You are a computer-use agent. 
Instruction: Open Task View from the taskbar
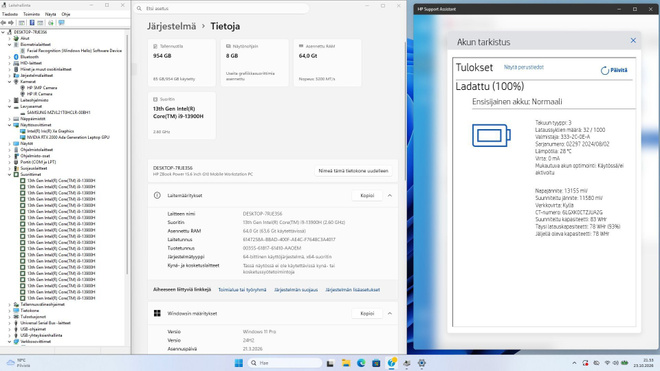pyautogui.click(x=330, y=363)
